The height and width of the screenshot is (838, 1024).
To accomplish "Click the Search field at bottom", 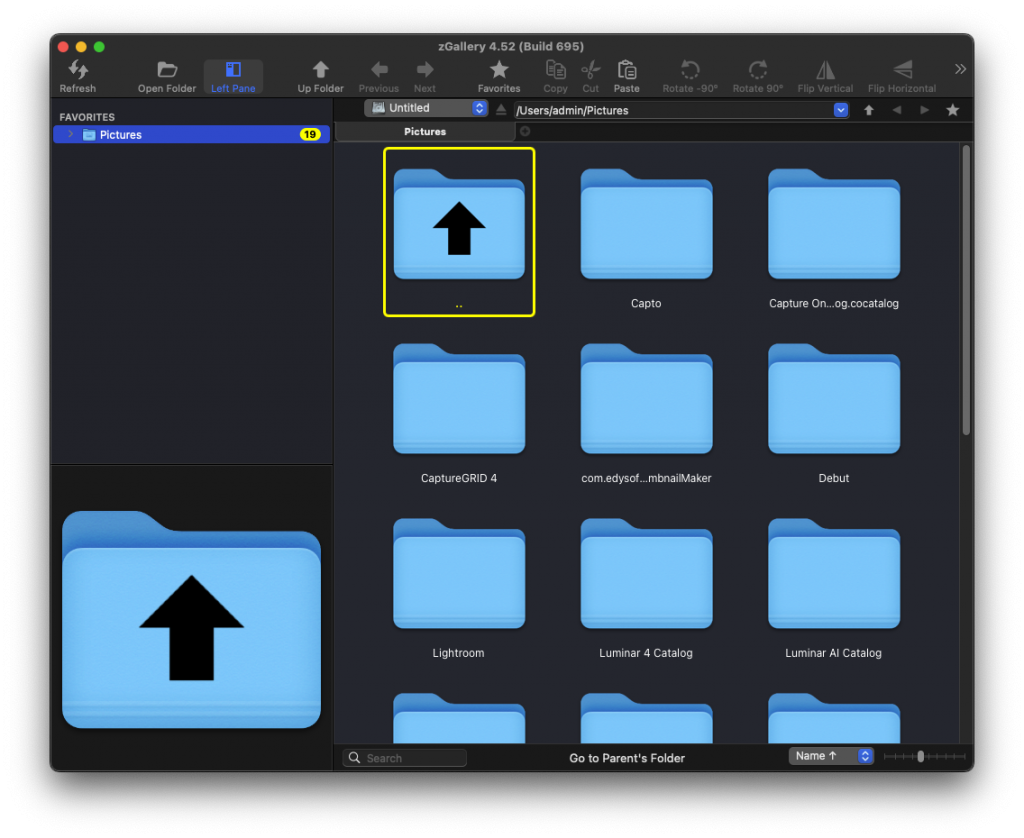I will 405,758.
